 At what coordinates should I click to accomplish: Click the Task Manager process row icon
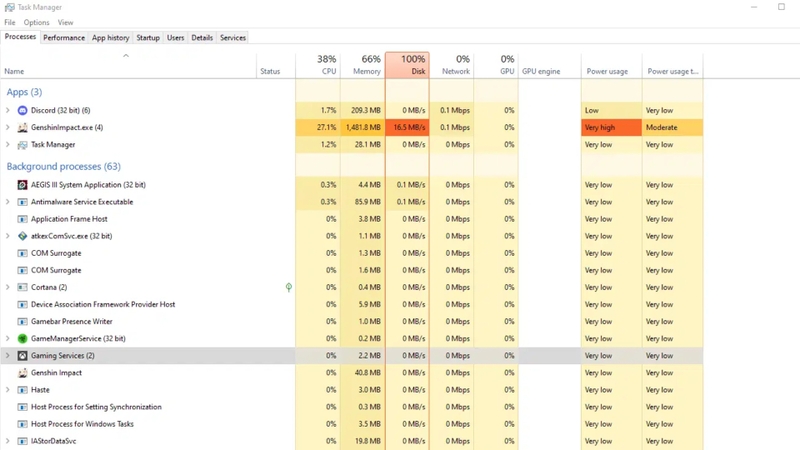22,145
